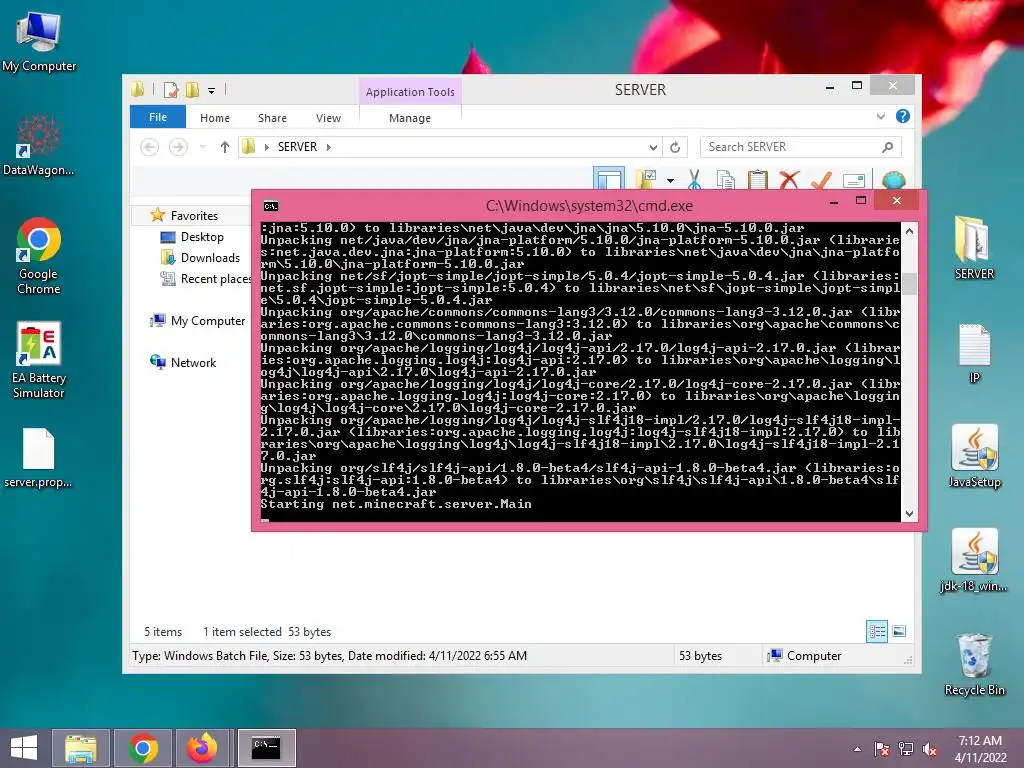Select the DataWagon desktop shortcut
The width and height of the screenshot is (1024, 768).
pyautogui.click(x=39, y=146)
